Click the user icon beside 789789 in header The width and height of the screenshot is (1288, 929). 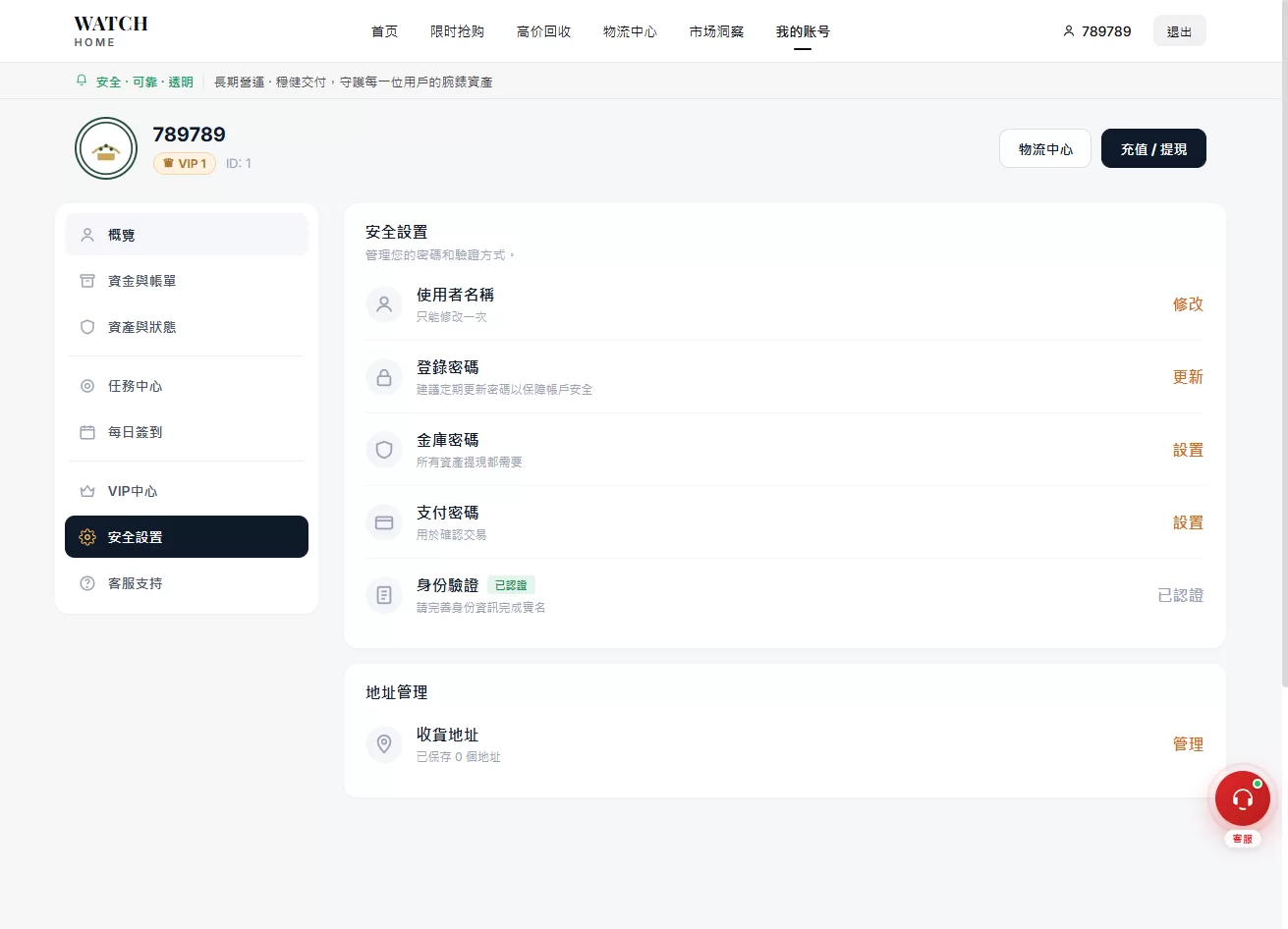click(1069, 31)
